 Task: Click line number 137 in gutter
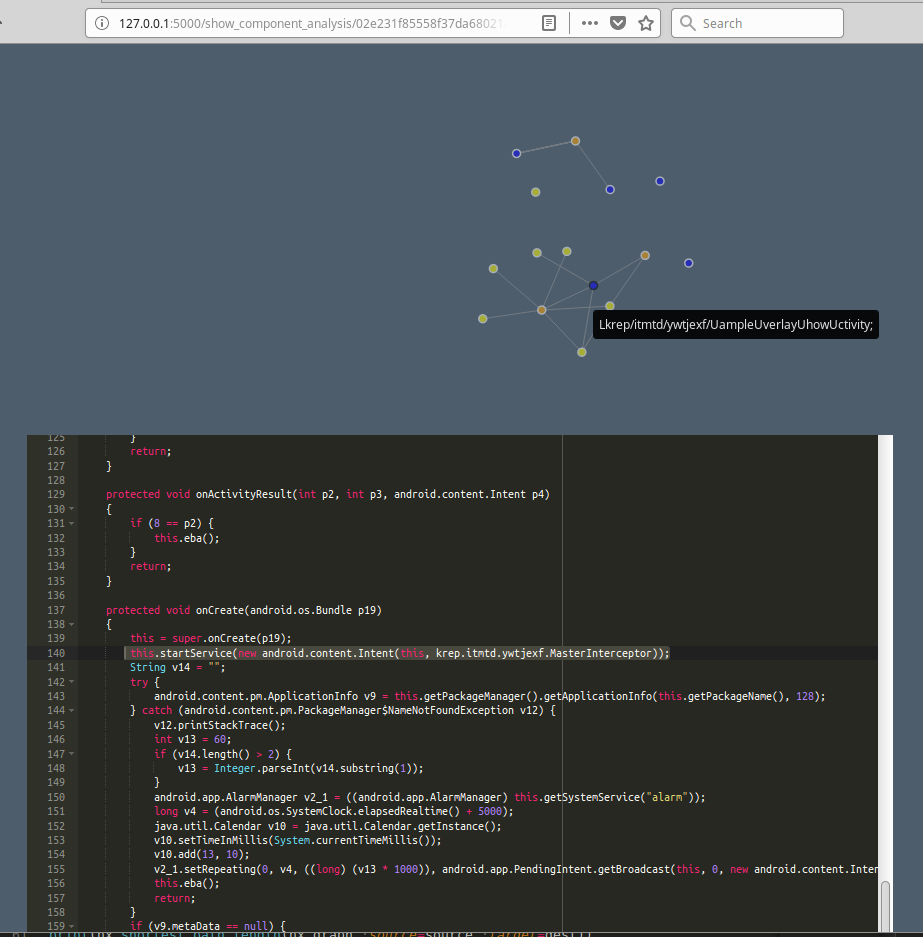click(x=56, y=610)
